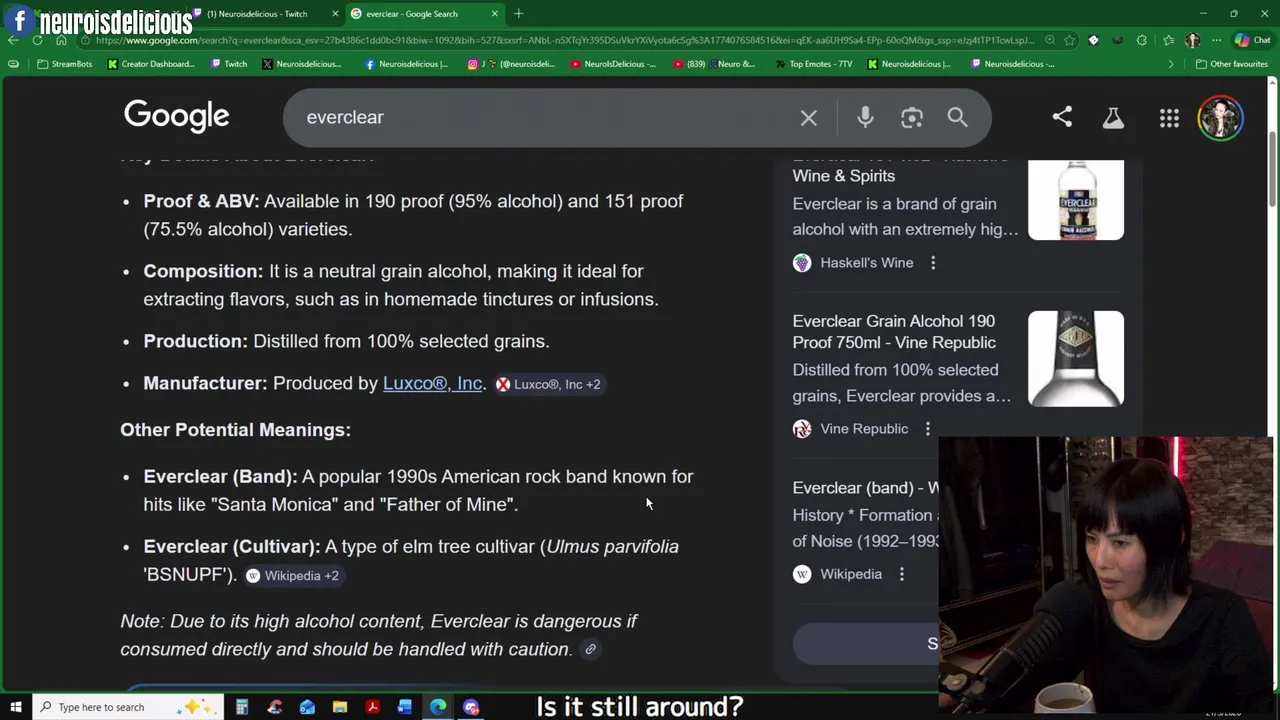Open the Other favourites folder
The width and height of the screenshot is (1280, 720).
tap(1232, 64)
